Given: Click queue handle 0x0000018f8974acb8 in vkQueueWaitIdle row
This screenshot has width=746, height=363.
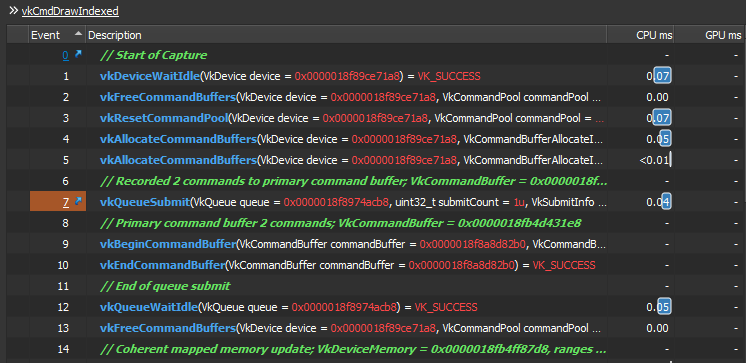Looking at the screenshot, I should tap(344, 307).
